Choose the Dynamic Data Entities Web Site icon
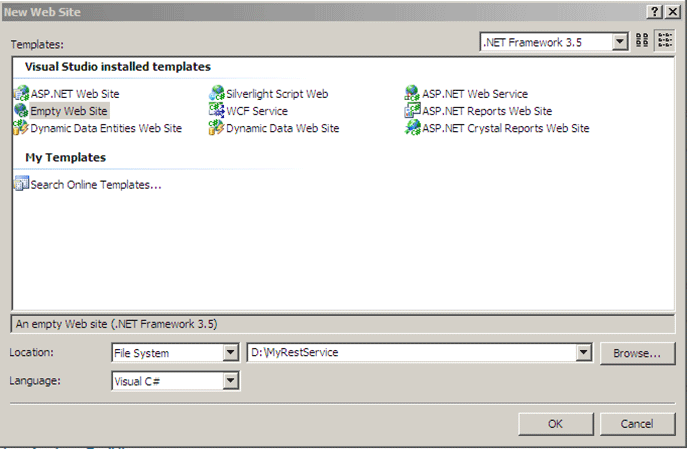Image resolution: width=687 pixels, height=449 pixels. point(22,128)
